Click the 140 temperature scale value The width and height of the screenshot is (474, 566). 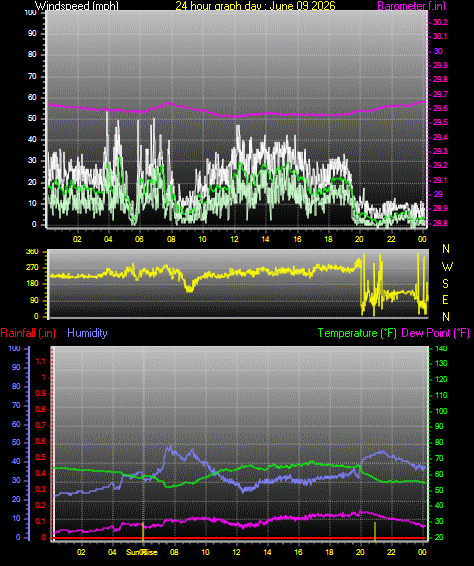click(441, 348)
